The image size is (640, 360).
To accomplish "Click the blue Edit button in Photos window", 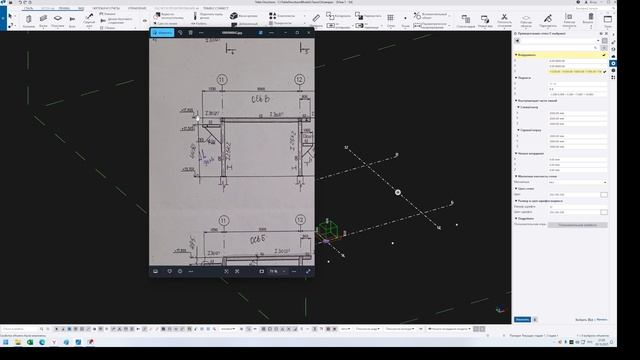I will click(162, 33).
